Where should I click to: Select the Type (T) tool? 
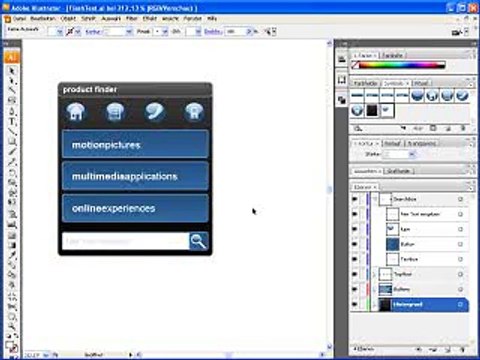pyautogui.click(x=12, y=121)
